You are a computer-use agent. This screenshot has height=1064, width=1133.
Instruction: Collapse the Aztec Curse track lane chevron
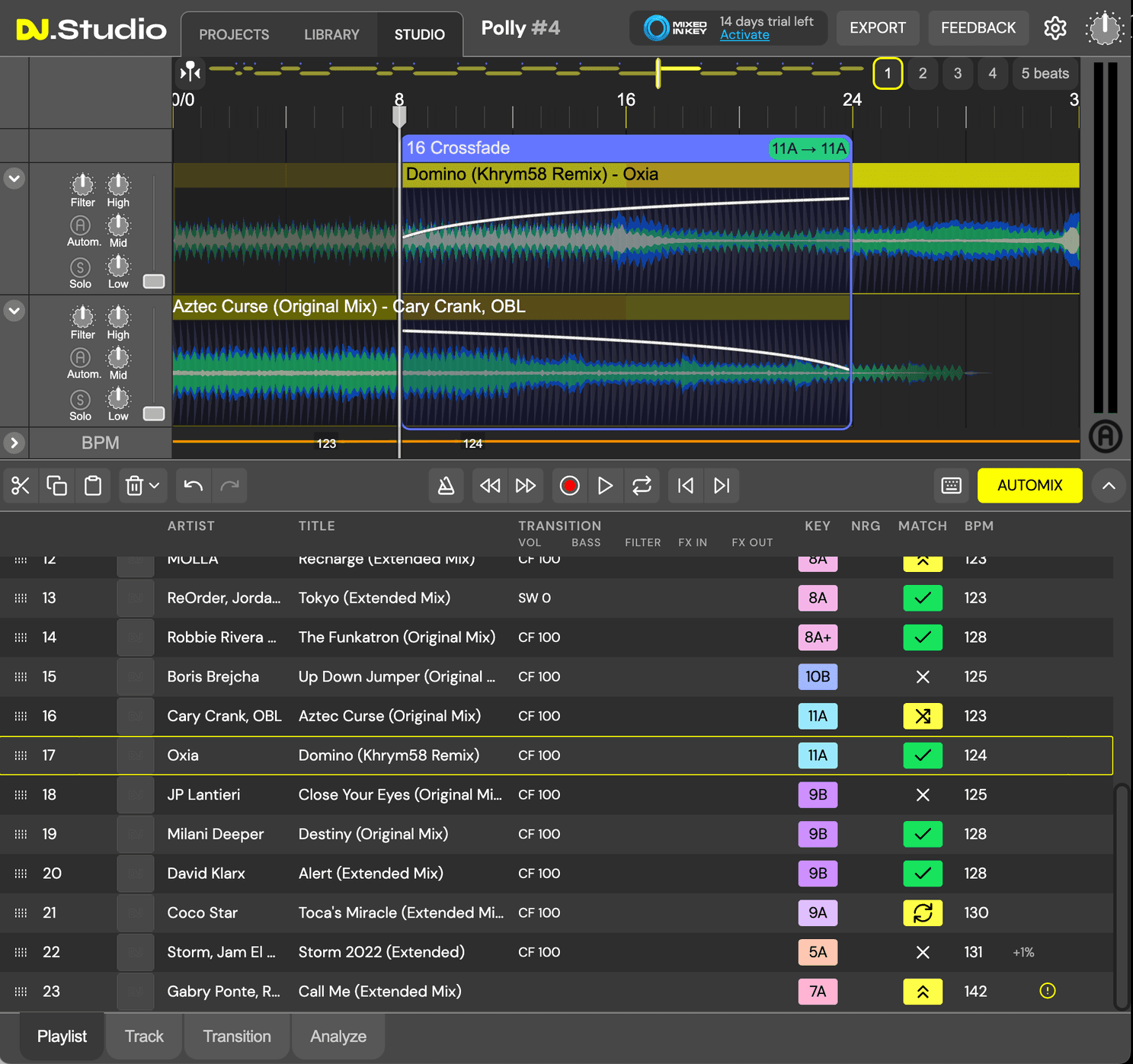tap(14, 312)
